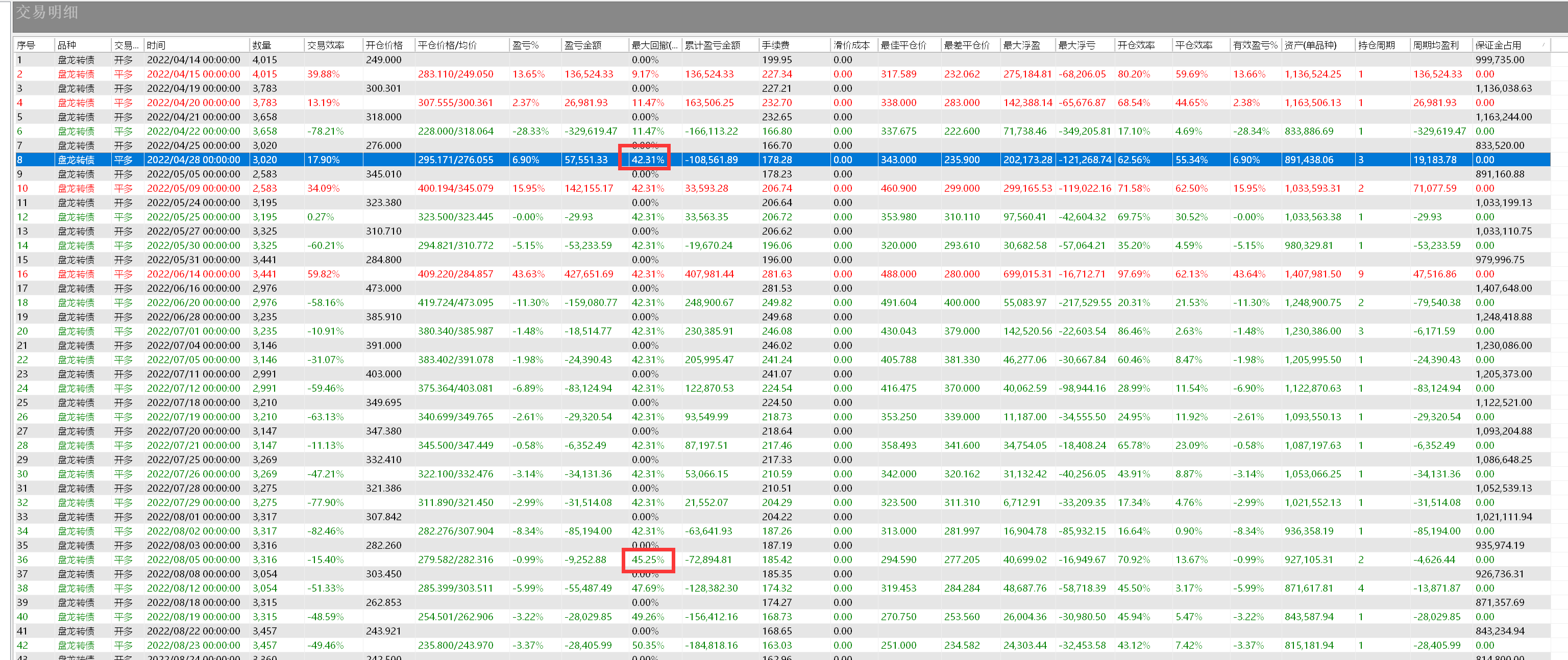
Task: Click the 平仓效率 column header
Action: (1201, 45)
